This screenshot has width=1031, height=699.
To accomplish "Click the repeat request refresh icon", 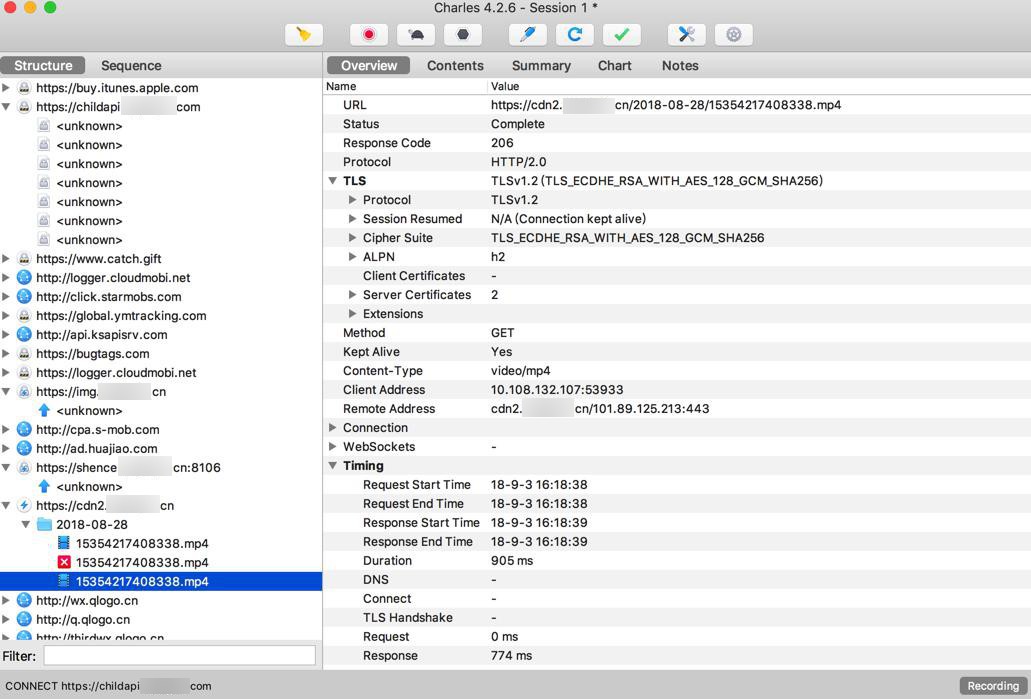I will [575, 34].
